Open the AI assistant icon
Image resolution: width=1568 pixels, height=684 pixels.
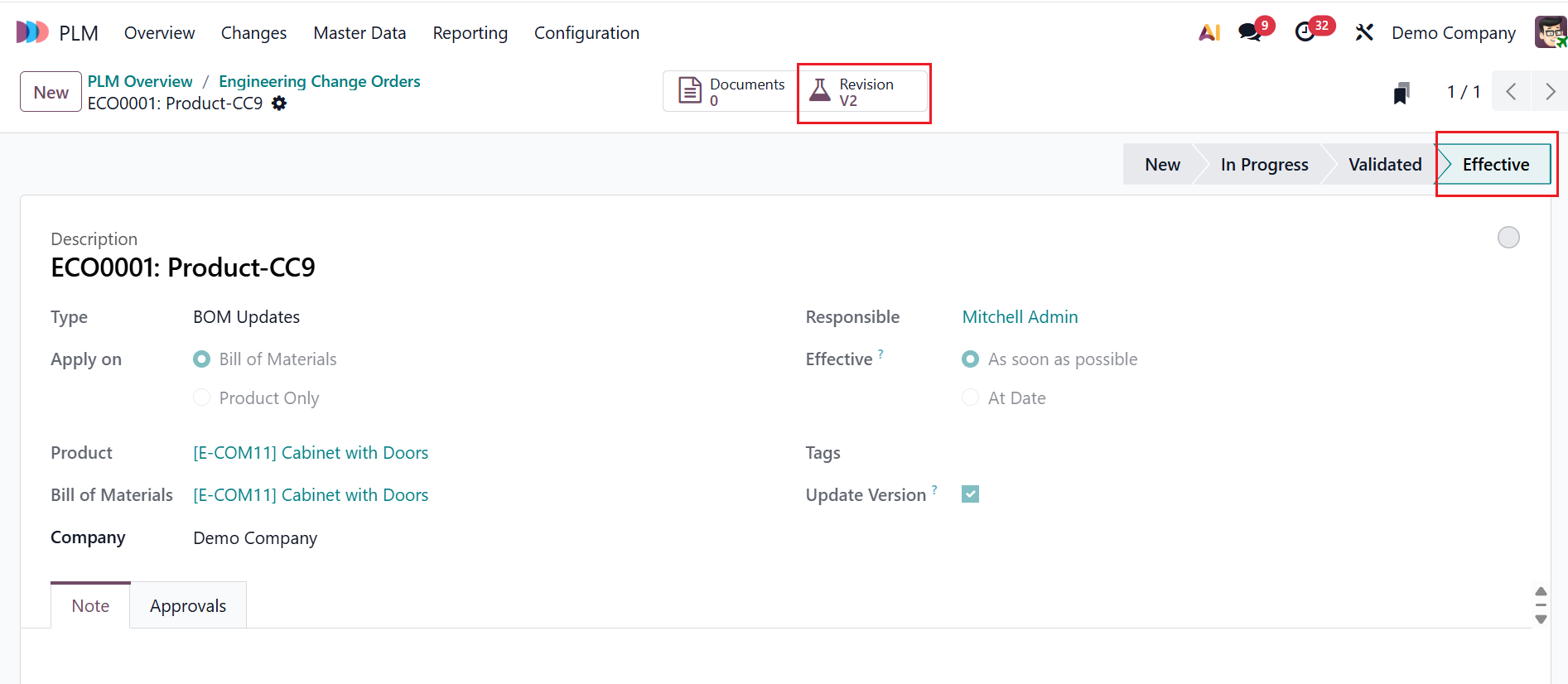click(x=1209, y=32)
